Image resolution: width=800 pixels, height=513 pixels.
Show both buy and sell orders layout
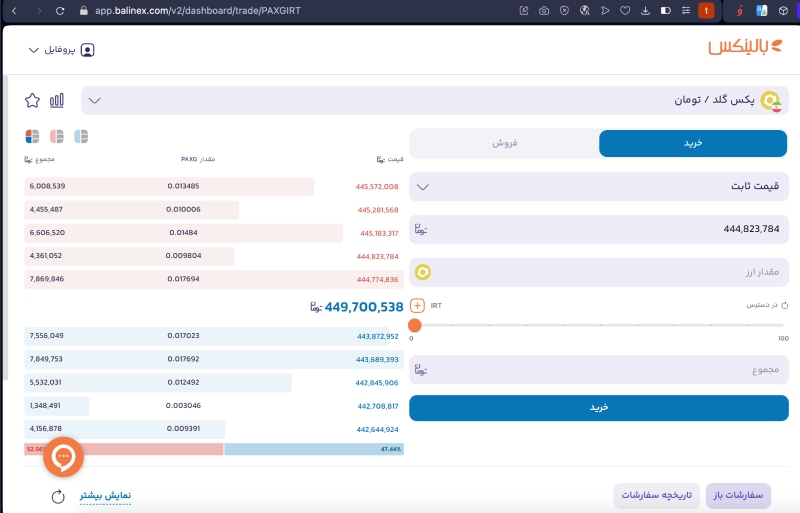32,136
